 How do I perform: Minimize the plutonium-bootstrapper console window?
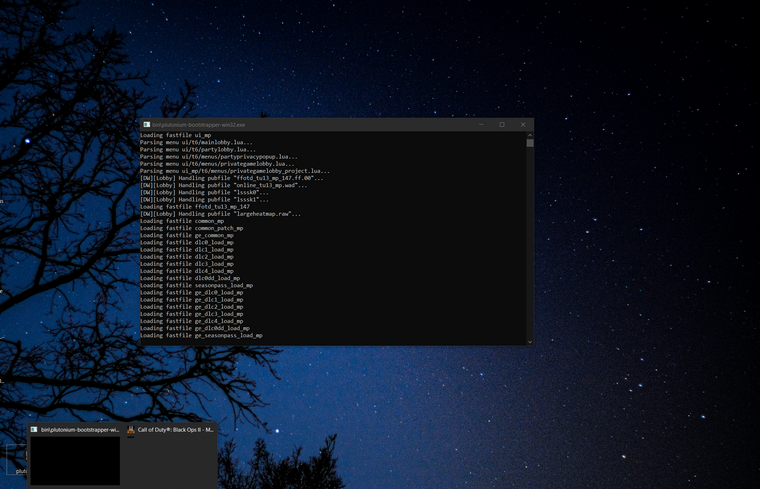point(481,125)
